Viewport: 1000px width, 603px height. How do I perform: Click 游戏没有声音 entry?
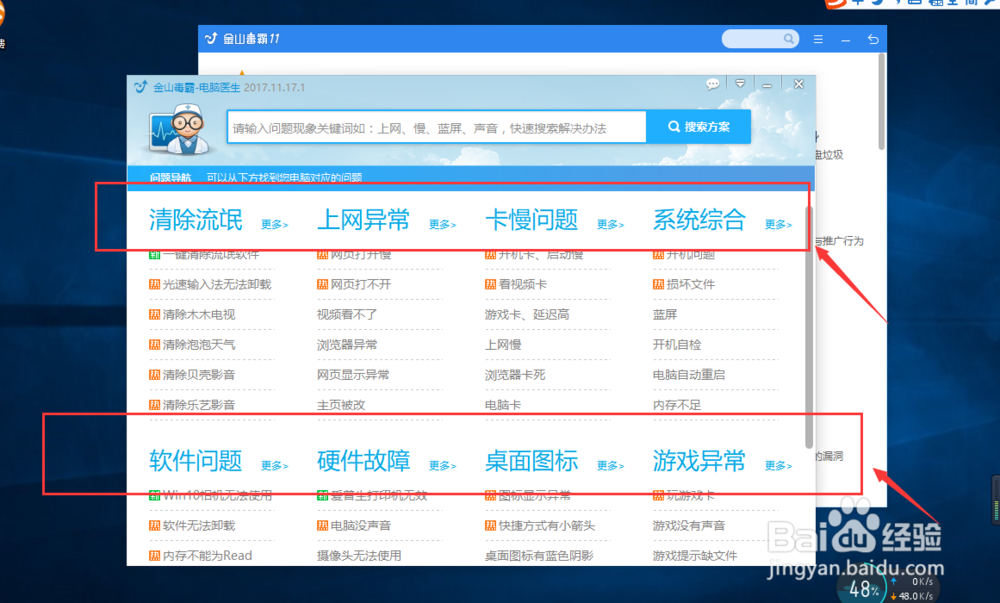[689, 525]
